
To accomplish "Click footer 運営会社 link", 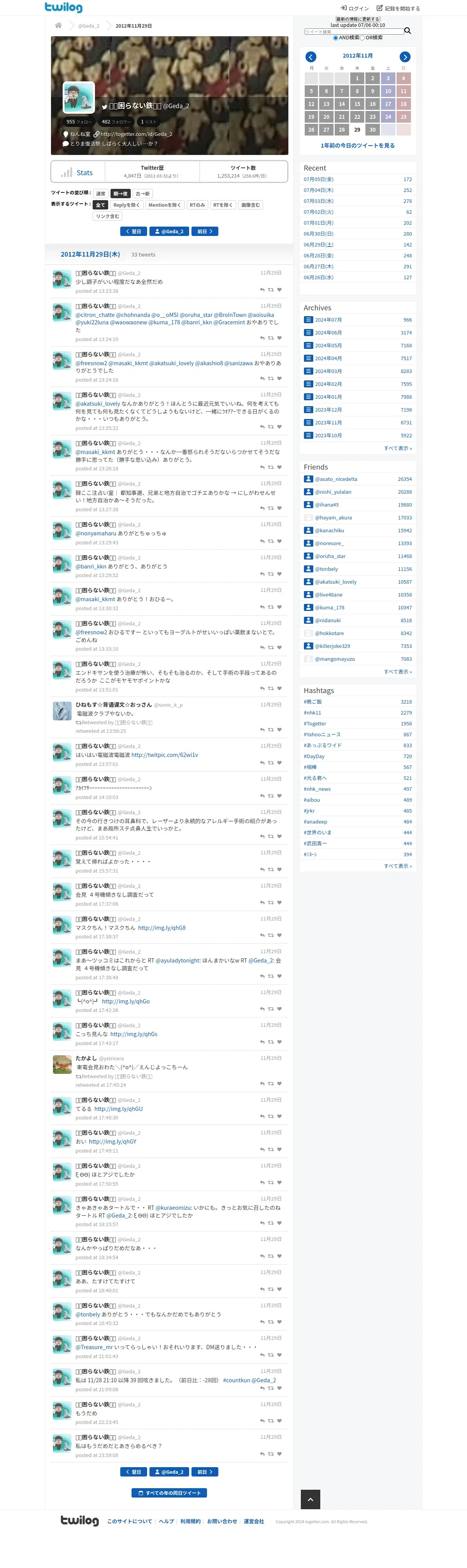I will click(254, 1521).
